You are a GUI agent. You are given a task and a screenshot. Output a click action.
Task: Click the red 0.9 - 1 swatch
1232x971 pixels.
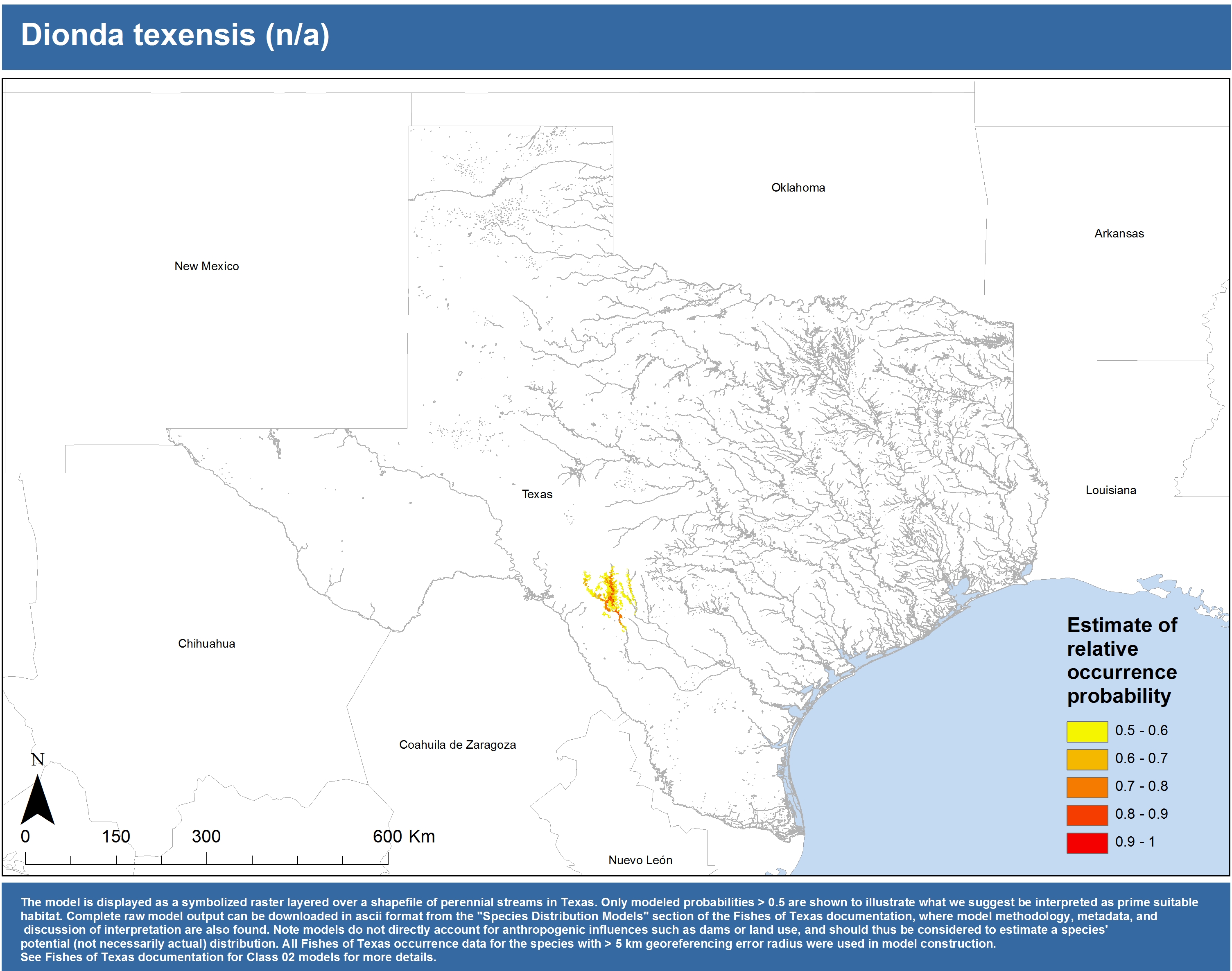pyautogui.click(x=1087, y=842)
